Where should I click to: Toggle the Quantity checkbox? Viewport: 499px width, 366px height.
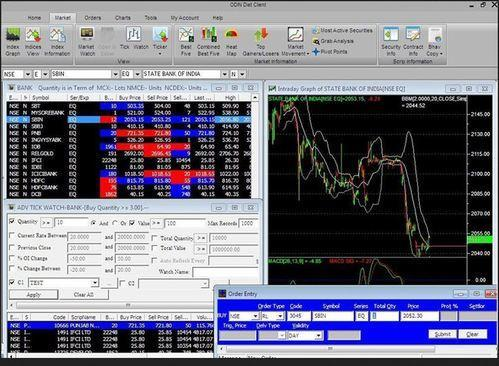click(12, 221)
